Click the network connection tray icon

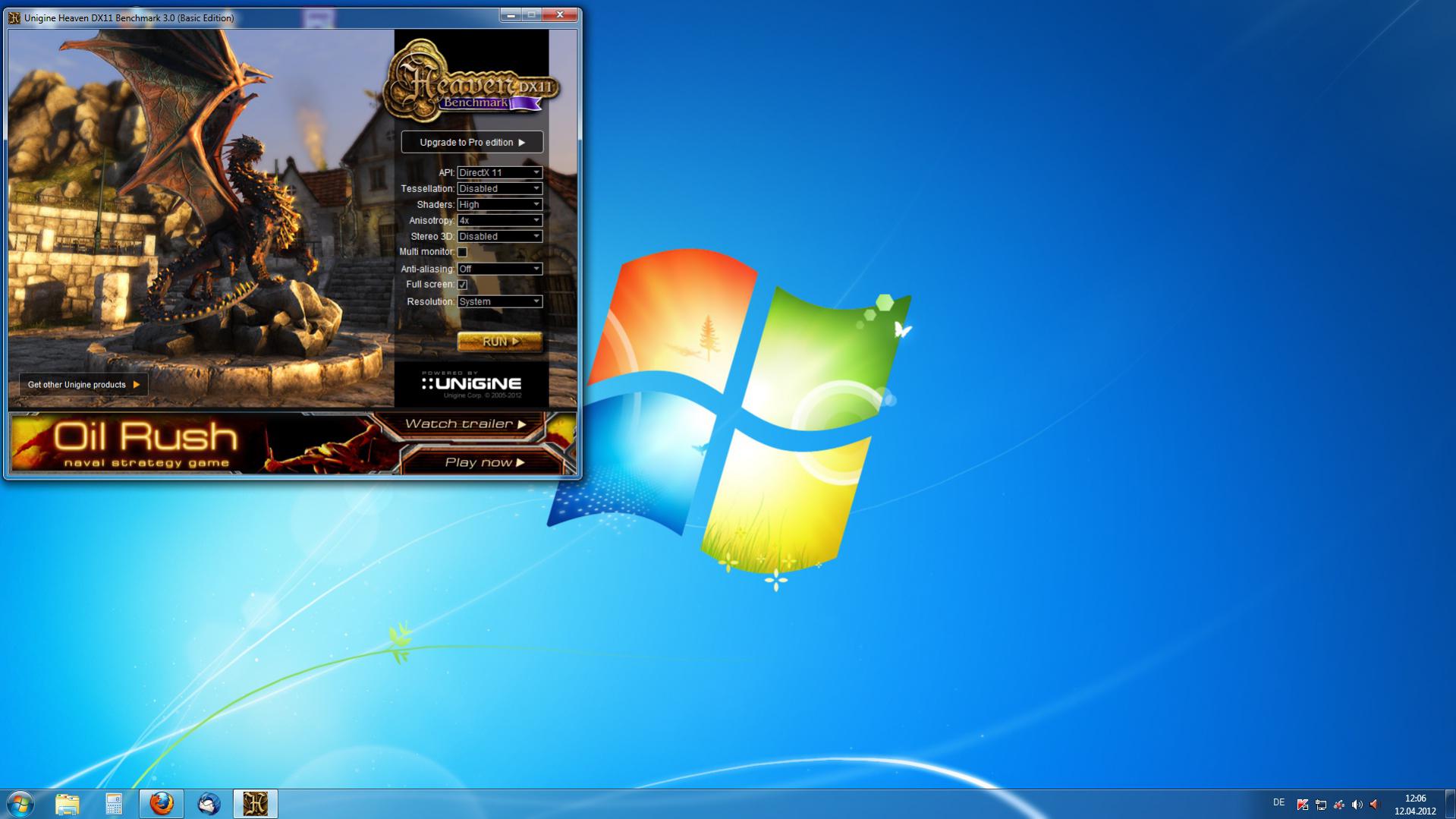(1321, 805)
